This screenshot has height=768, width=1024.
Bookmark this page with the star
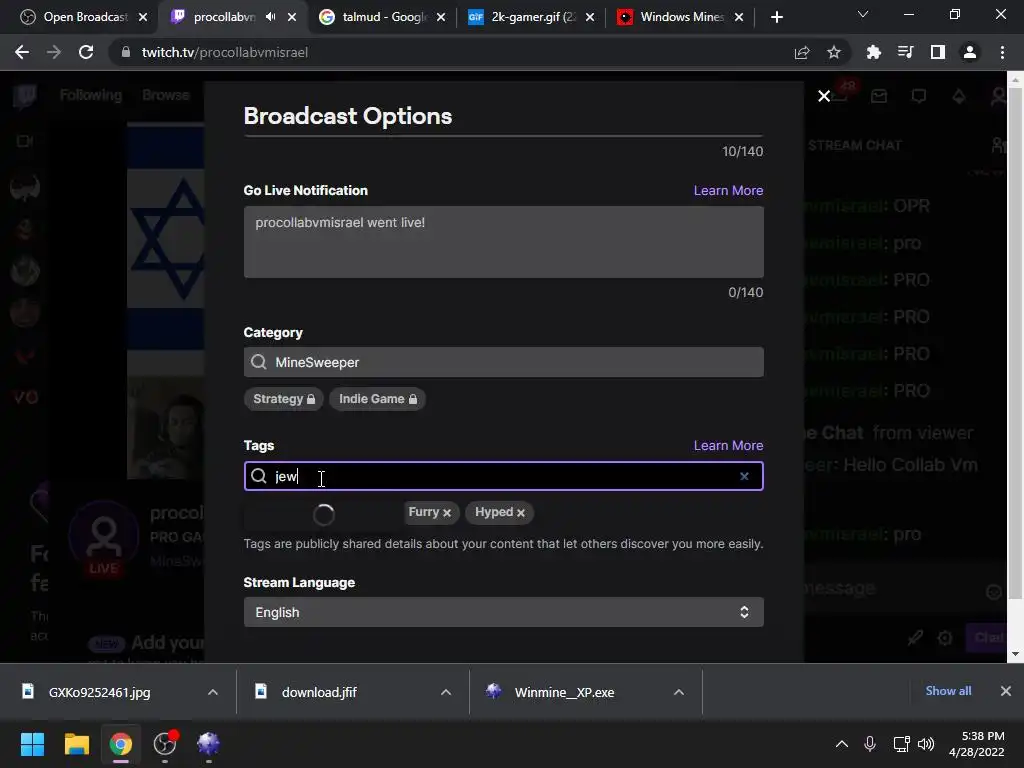[x=834, y=52]
